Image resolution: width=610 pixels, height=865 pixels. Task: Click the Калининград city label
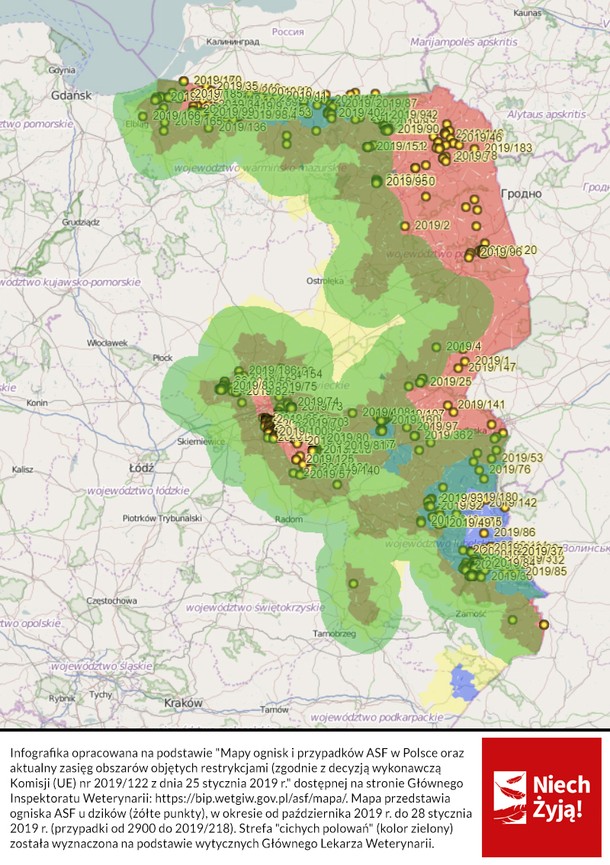[x=233, y=42]
